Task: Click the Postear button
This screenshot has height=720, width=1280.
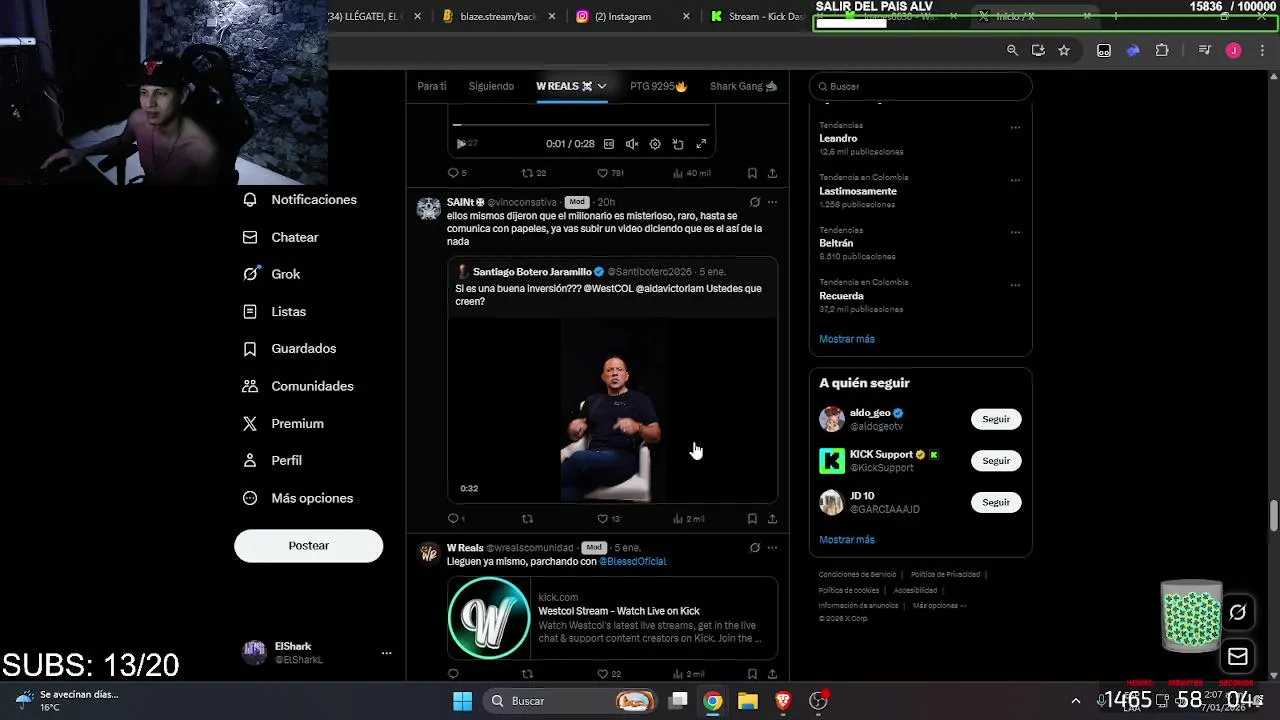Action: point(308,546)
